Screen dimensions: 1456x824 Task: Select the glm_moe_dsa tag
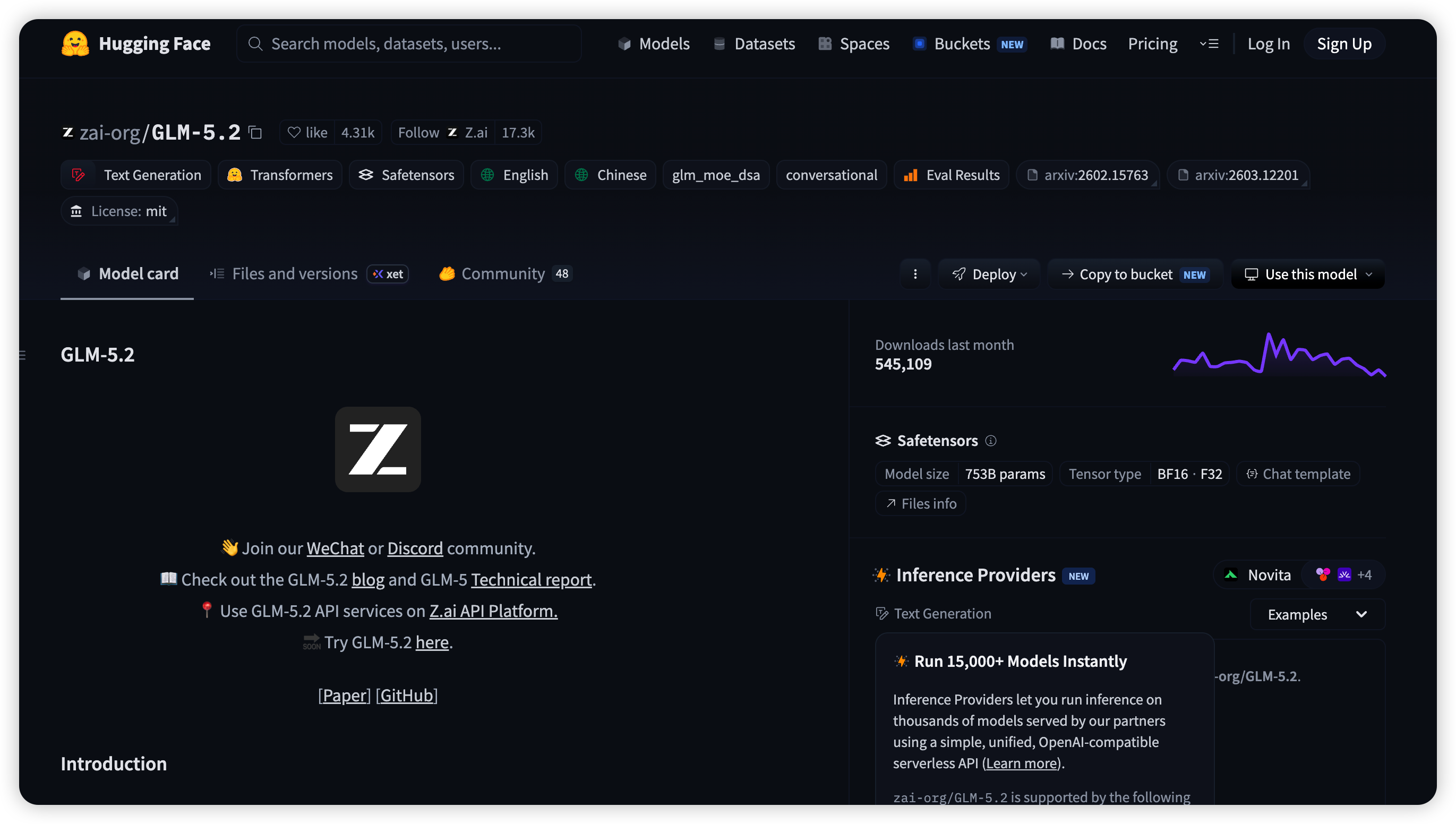coord(715,175)
